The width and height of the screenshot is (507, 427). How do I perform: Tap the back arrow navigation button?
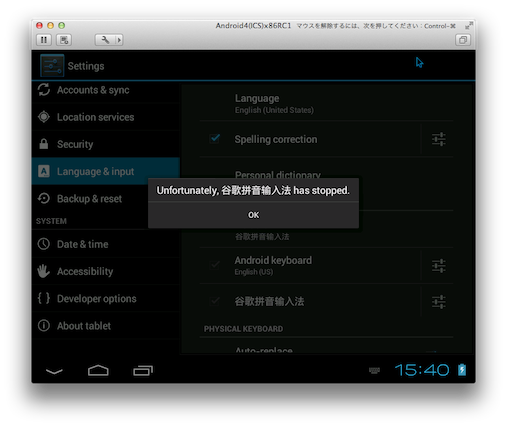click(54, 371)
